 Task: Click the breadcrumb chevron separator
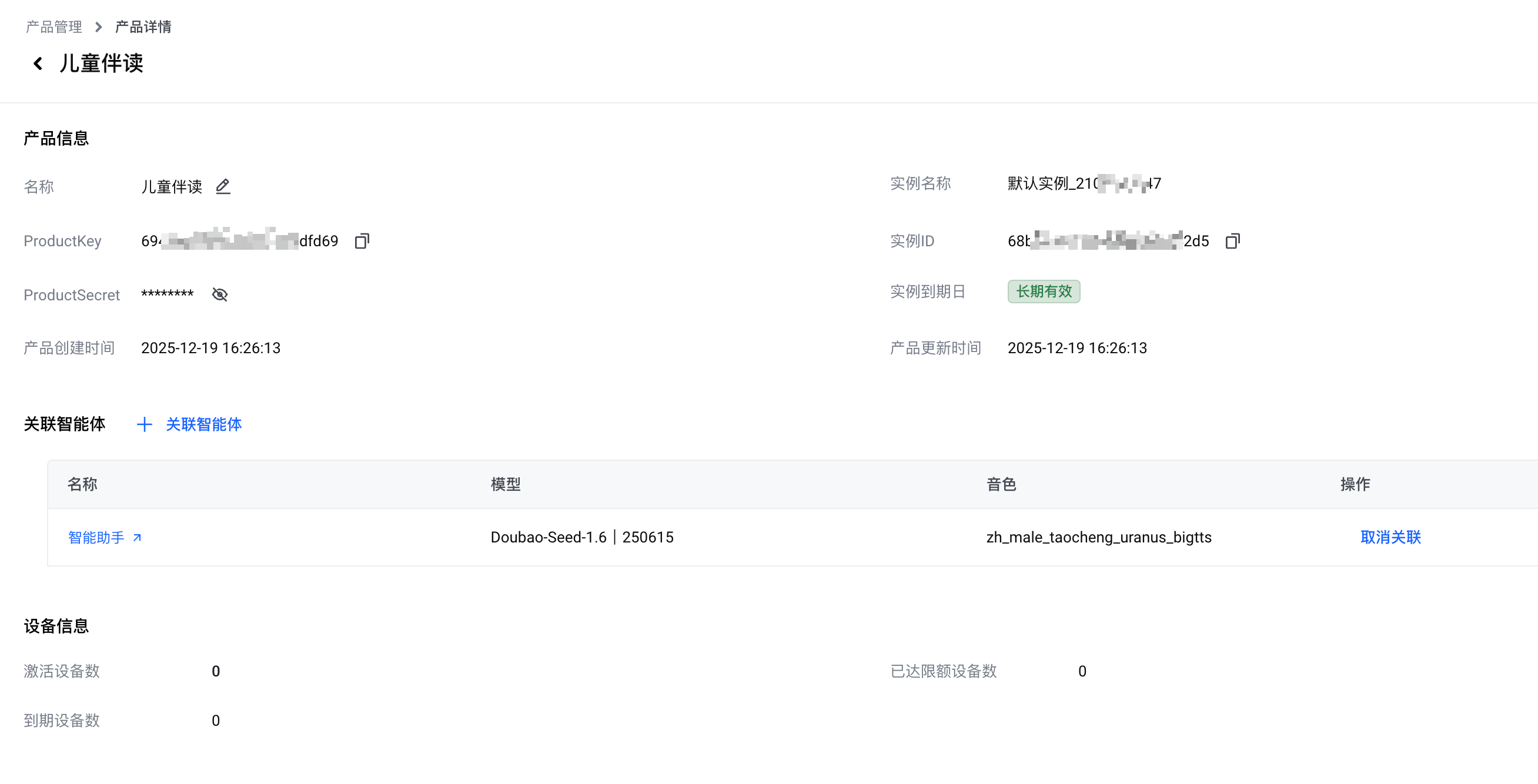click(x=99, y=27)
